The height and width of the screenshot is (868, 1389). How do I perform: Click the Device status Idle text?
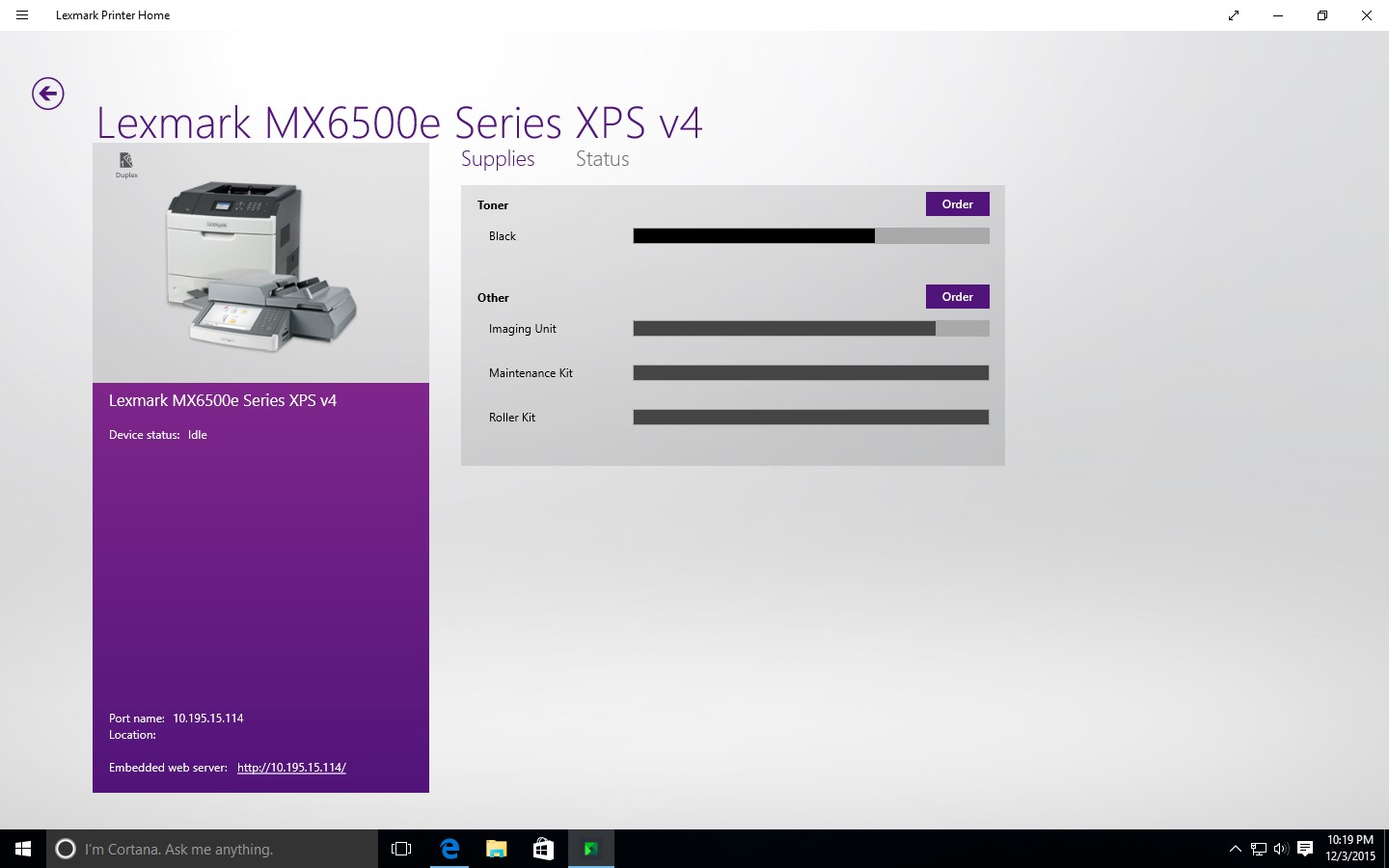(158, 435)
